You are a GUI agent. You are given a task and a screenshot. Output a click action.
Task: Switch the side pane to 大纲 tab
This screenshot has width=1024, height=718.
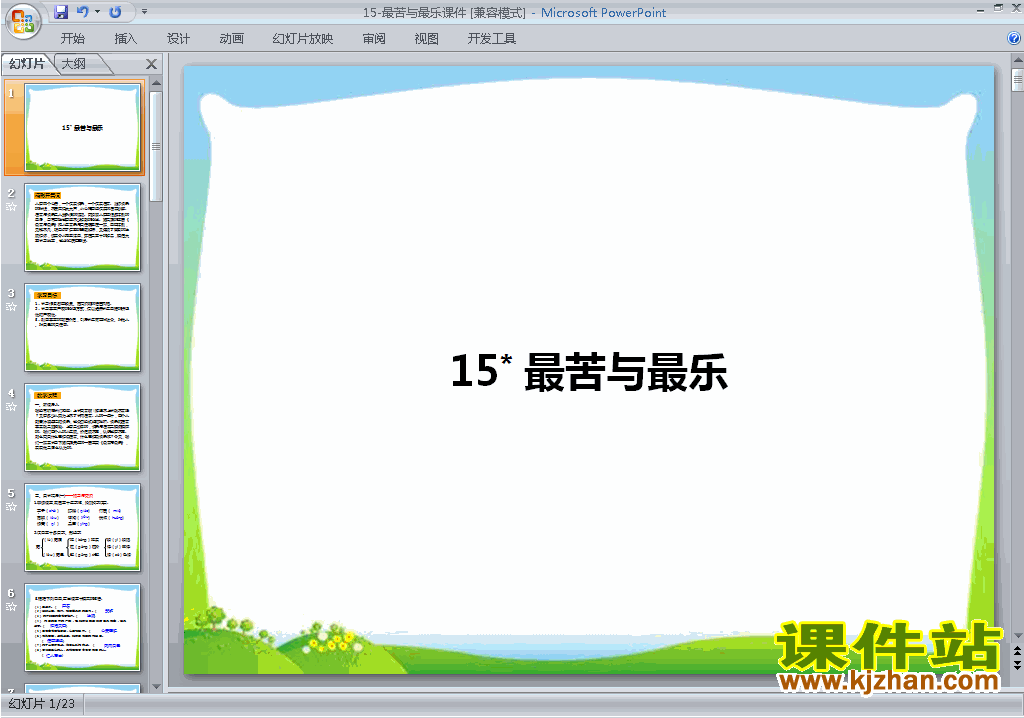74,63
